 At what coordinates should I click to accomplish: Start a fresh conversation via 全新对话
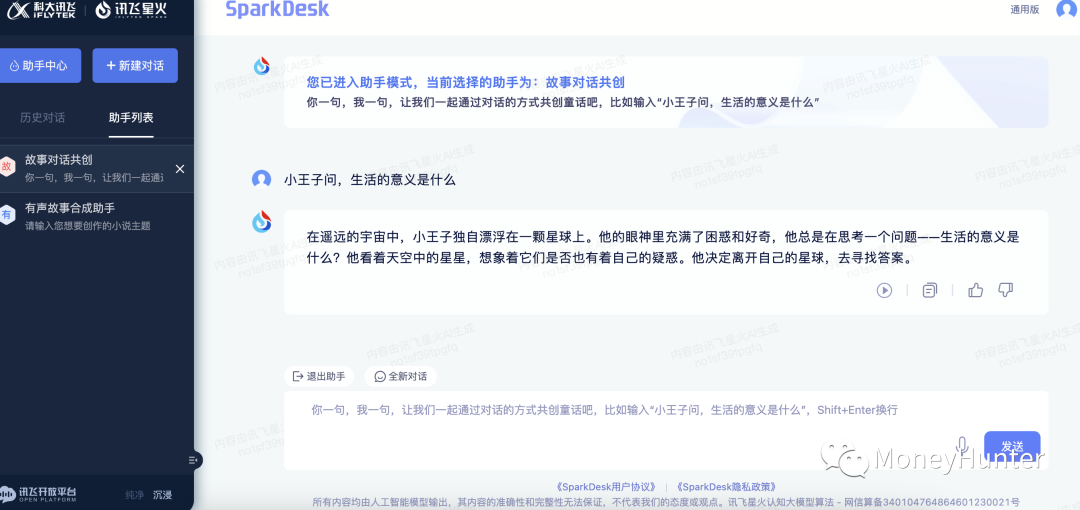click(400, 376)
